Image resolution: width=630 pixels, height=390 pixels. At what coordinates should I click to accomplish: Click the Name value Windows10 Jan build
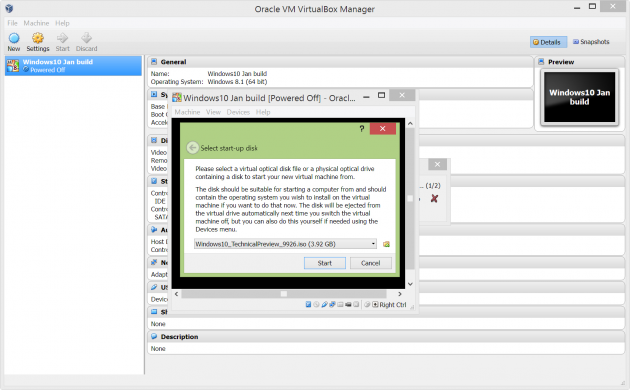point(237,74)
